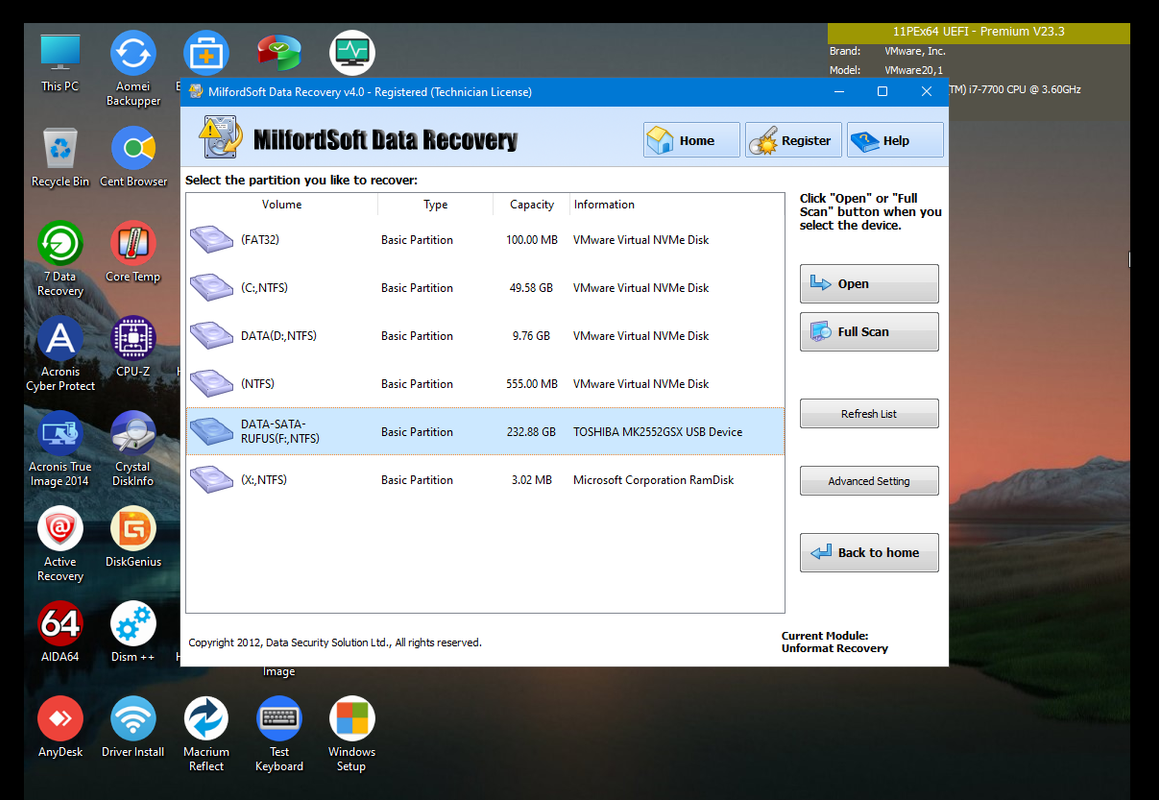Click drive icon of DATA-SATA-RUFUS row
This screenshot has width=1159, height=800.
tap(211, 432)
